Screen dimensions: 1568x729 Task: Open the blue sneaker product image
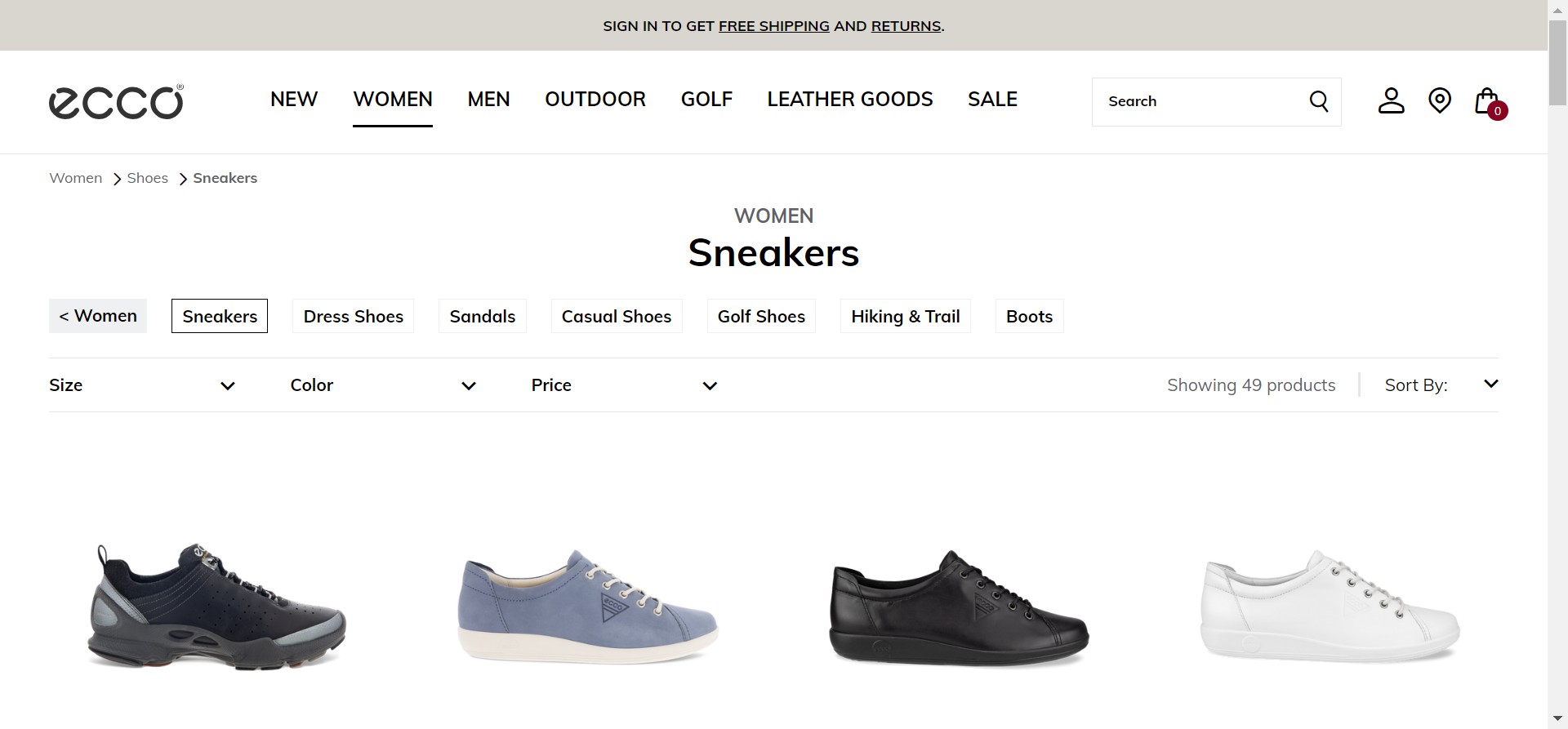588,608
